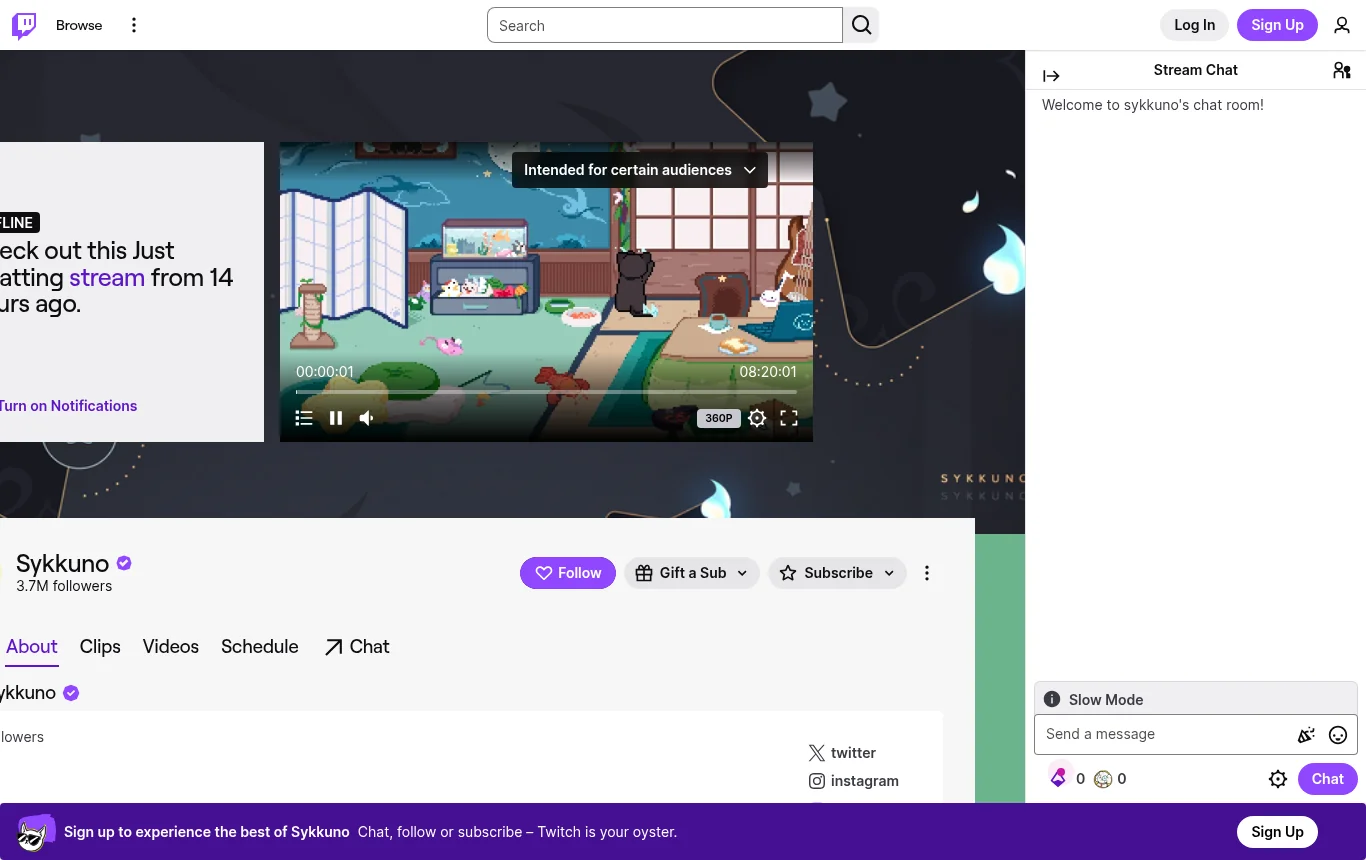Expand the Intended for certain audiences dropdown
The image size is (1366, 860).
[640, 170]
